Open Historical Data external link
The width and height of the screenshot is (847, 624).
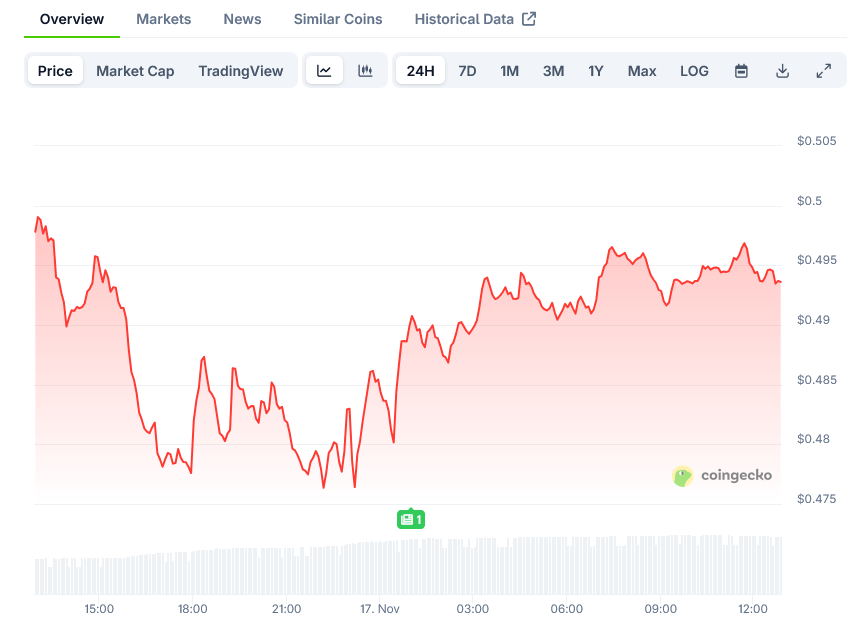[475, 19]
